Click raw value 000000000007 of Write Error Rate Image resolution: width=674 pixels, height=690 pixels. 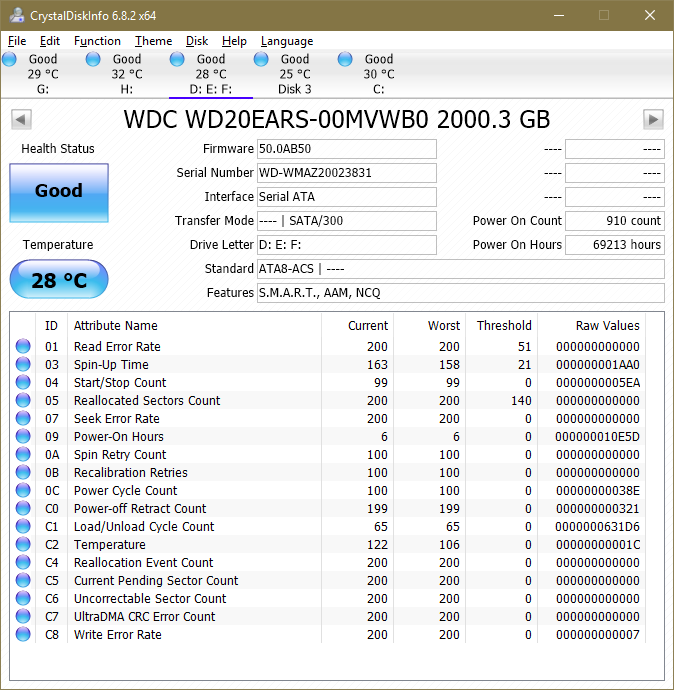point(597,635)
